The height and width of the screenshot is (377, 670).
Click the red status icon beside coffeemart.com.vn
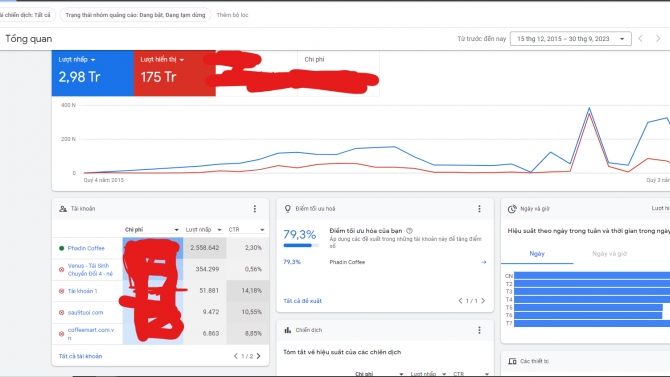click(x=62, y=334)
